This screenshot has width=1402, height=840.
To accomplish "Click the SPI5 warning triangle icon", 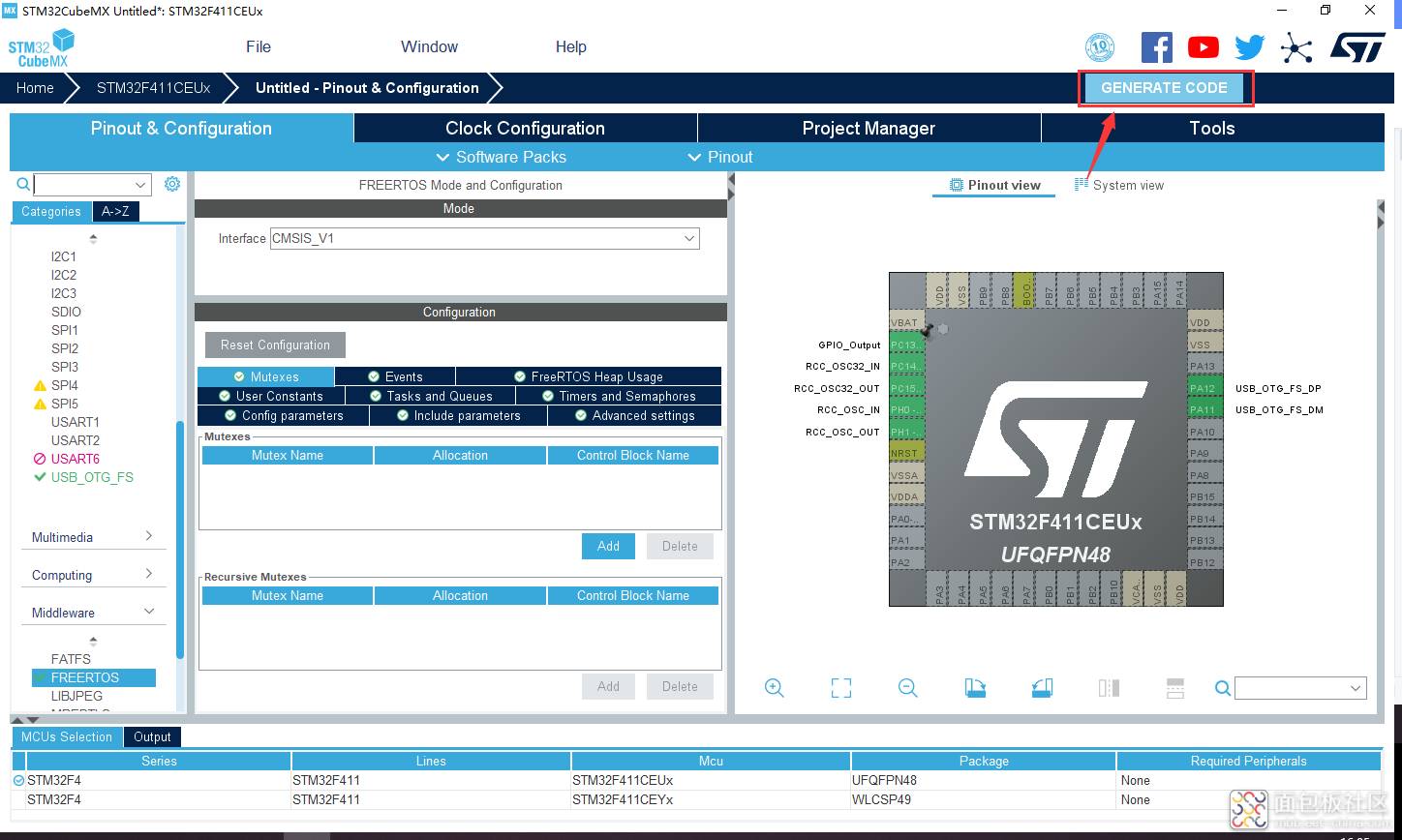I will (x=40, y=405).
